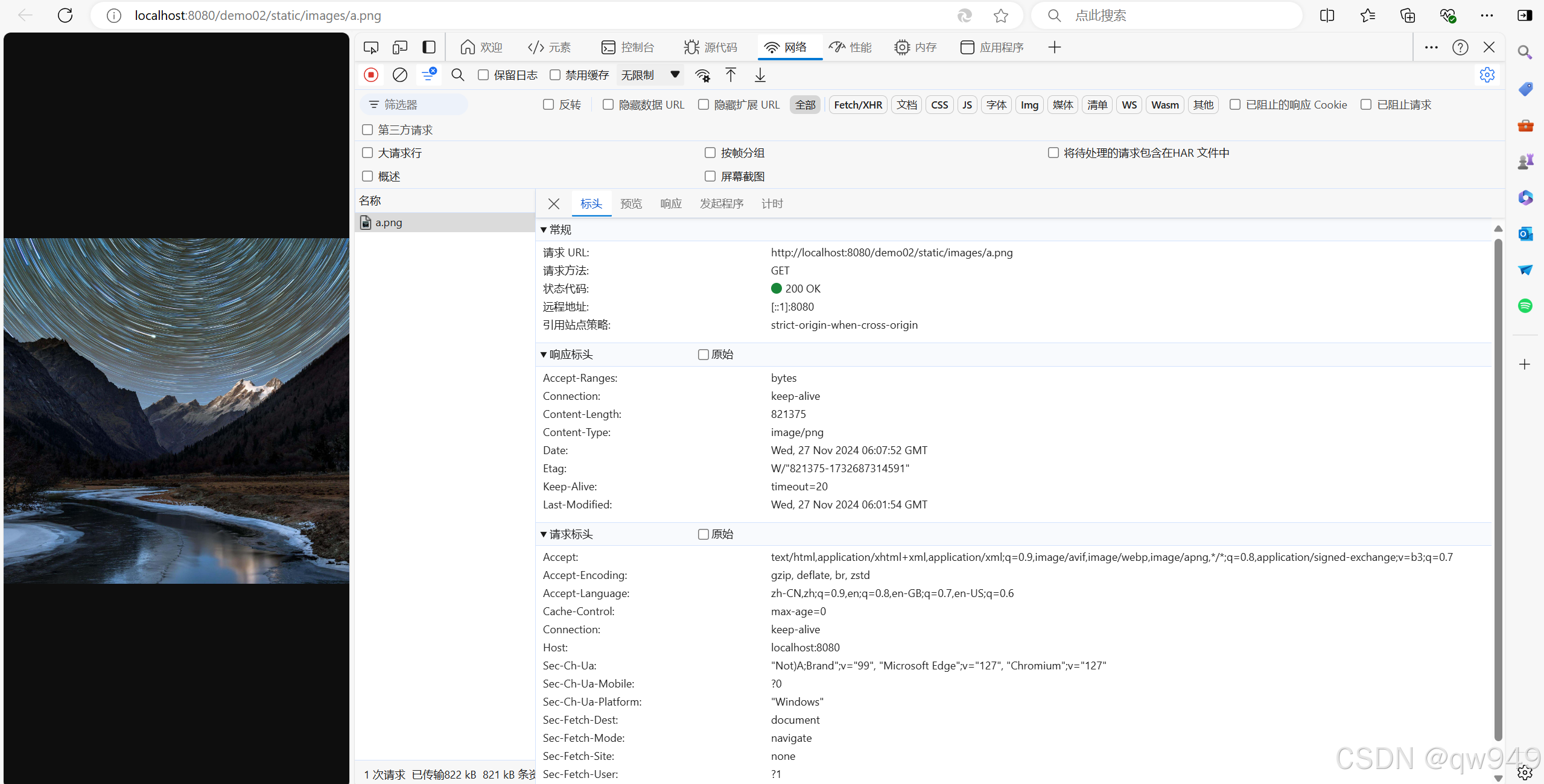The width and height of the screenshot is (1544, 784).
Task: Export network log as HAR file
Action: tap(760, 75)
